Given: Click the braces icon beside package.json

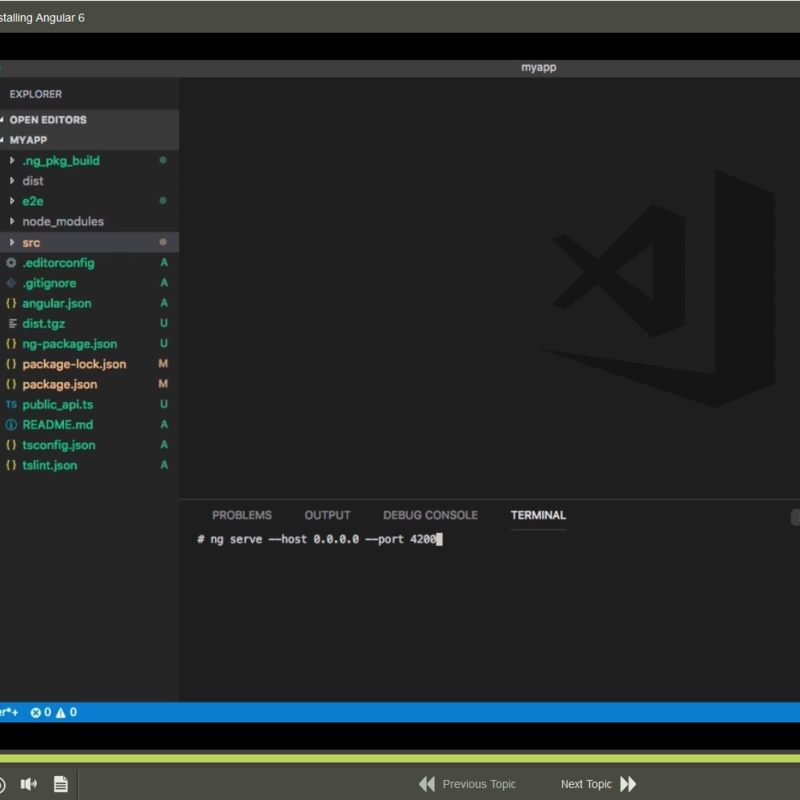Looking at the screenshot, I should click(11, 384).
